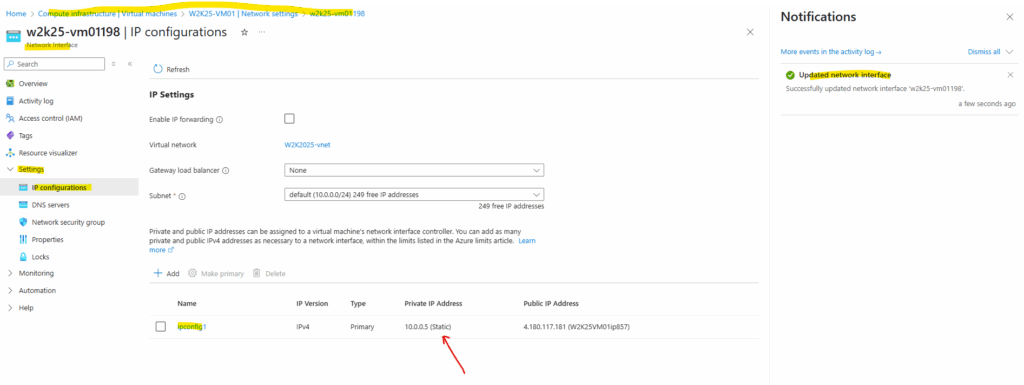1024x385 pixels.
Task: Close the Notifications panel
Action: pyautogui.click(x=1010, y=18)
